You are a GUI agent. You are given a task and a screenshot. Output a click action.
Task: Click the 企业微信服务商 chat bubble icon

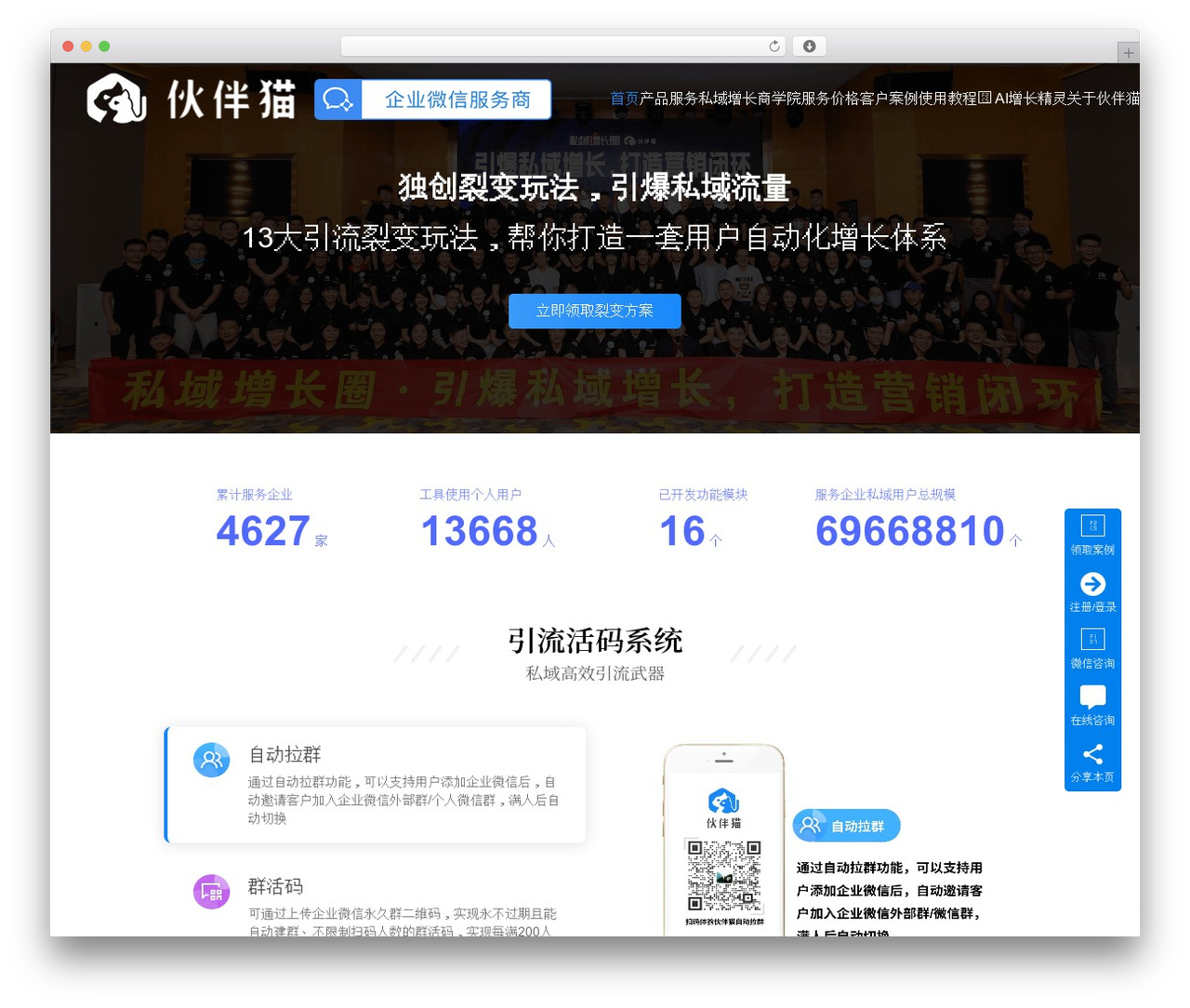pyautogui.click(x=337, y=99)
